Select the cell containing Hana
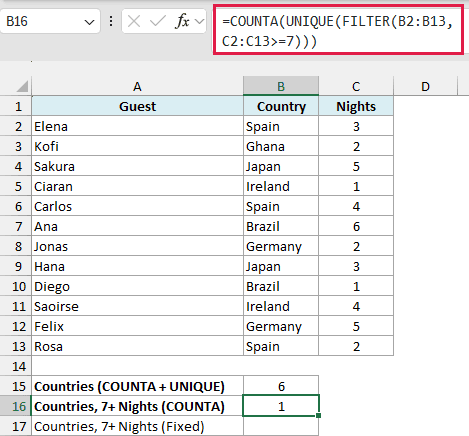This screenshot has height=436, width=469. 137,266
